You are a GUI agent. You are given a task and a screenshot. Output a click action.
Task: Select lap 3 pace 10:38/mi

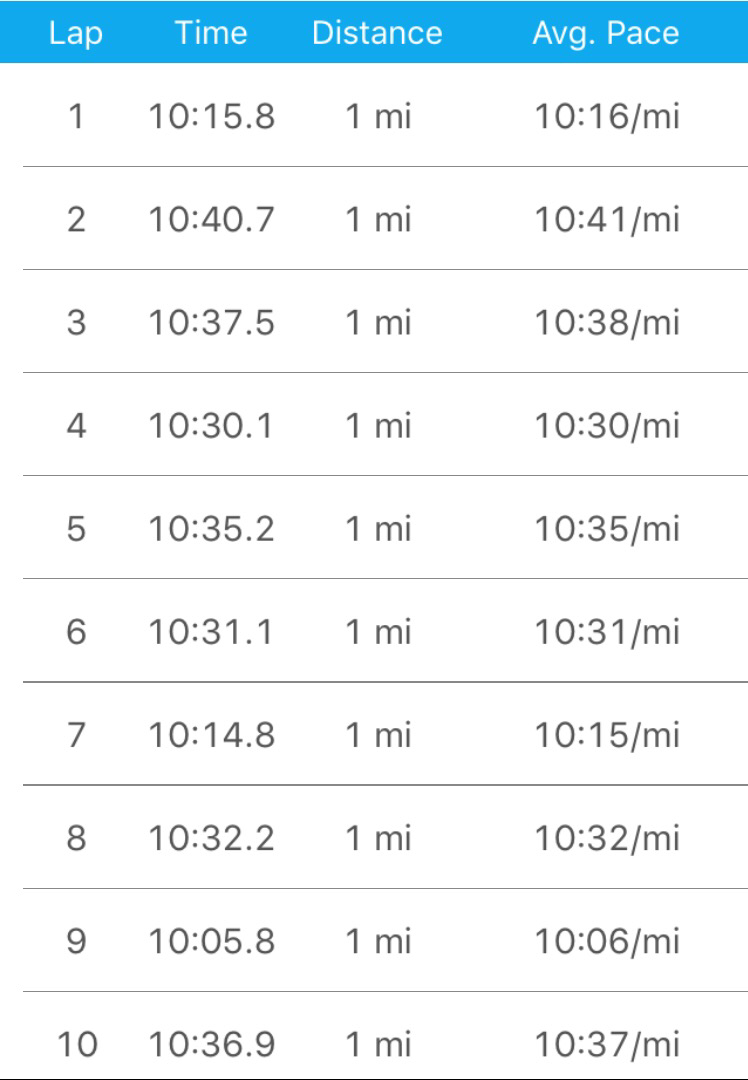tap(606, 323)
